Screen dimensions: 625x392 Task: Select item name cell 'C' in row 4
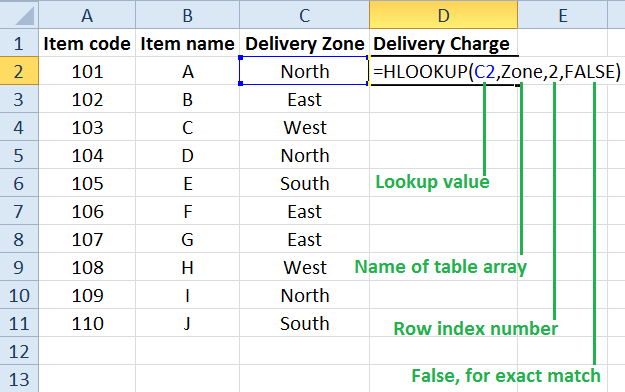point(187,126)
